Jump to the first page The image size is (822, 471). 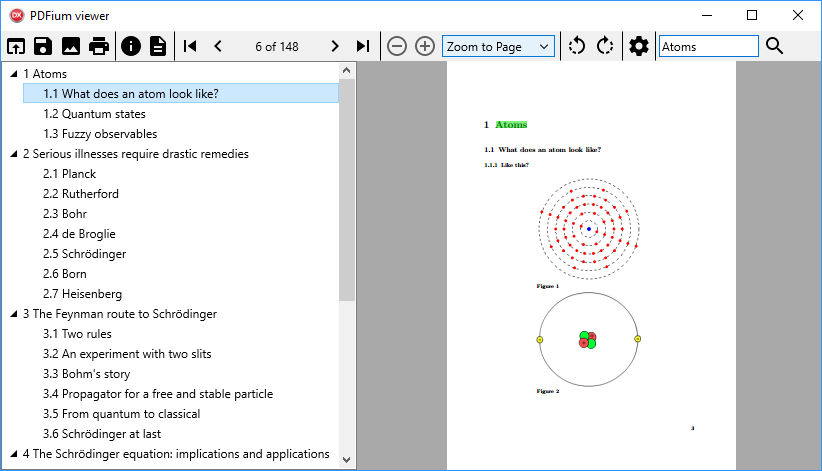tap(190, 47)
